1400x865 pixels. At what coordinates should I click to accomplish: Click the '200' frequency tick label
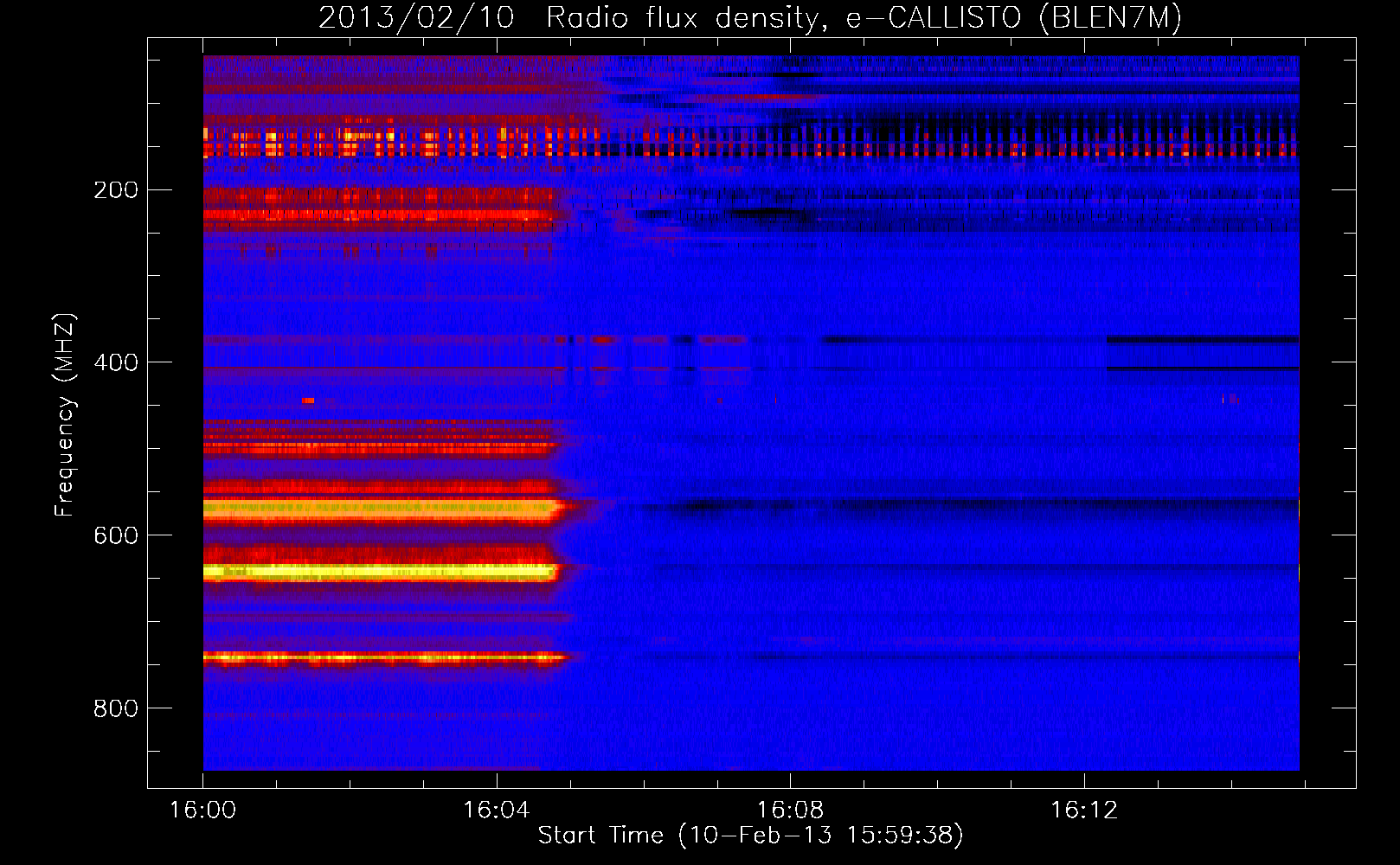tap(116, 190)
